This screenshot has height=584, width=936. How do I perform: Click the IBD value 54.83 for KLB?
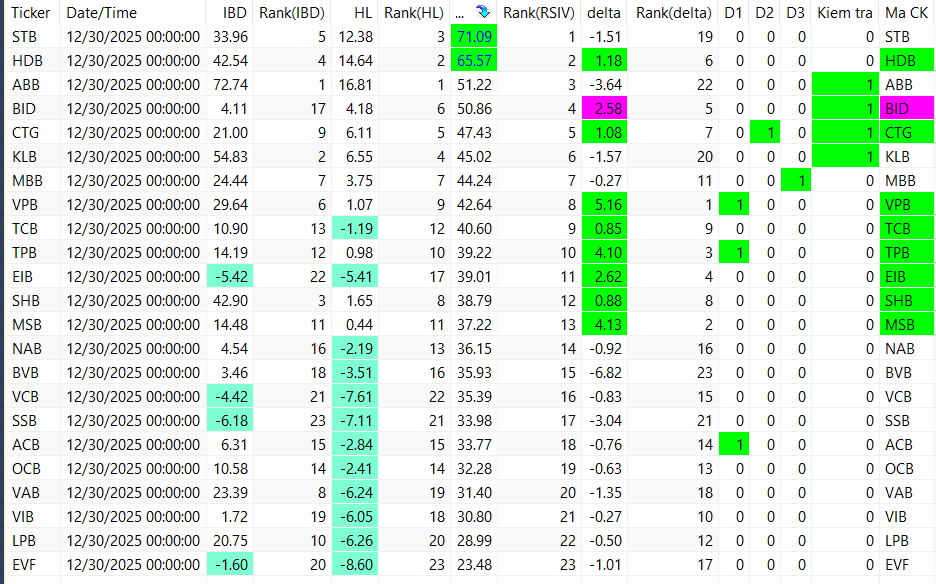(230, 156)
